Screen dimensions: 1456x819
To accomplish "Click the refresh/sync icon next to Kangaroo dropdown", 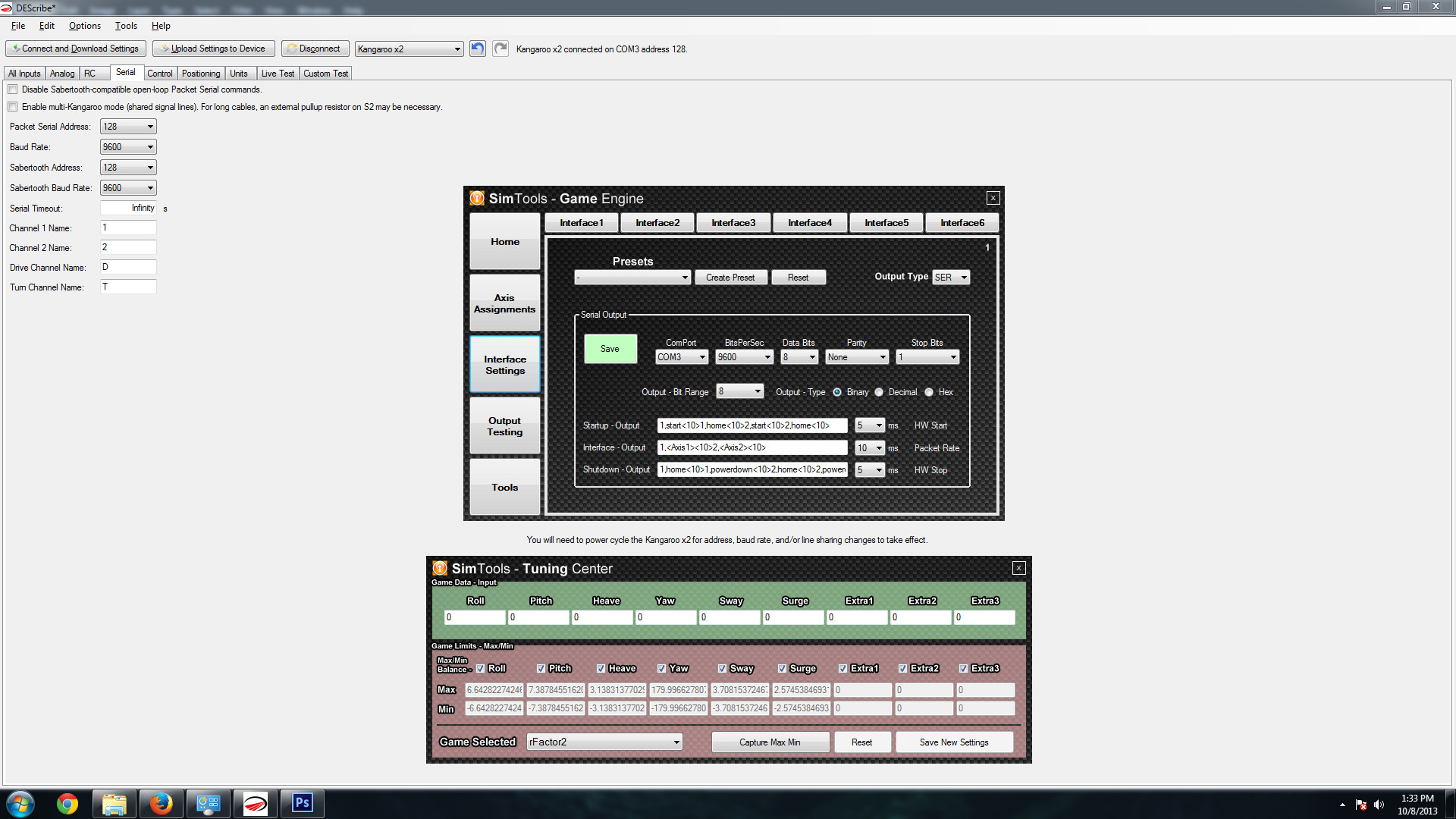I will pos(478,48).
